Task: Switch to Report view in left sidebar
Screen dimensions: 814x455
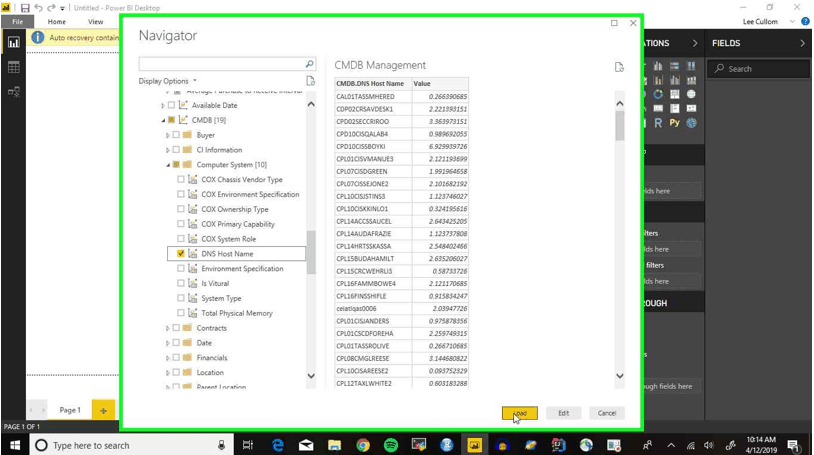Action: click(x=13, y=43)
